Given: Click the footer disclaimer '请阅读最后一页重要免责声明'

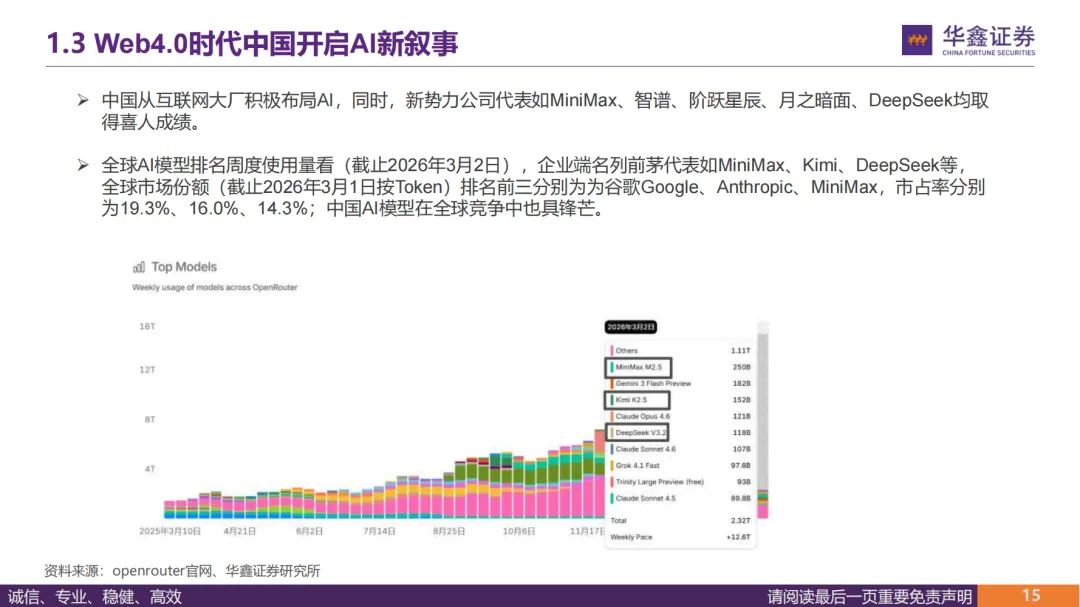Looking at the screenshot, I should (x=869, y=597).
